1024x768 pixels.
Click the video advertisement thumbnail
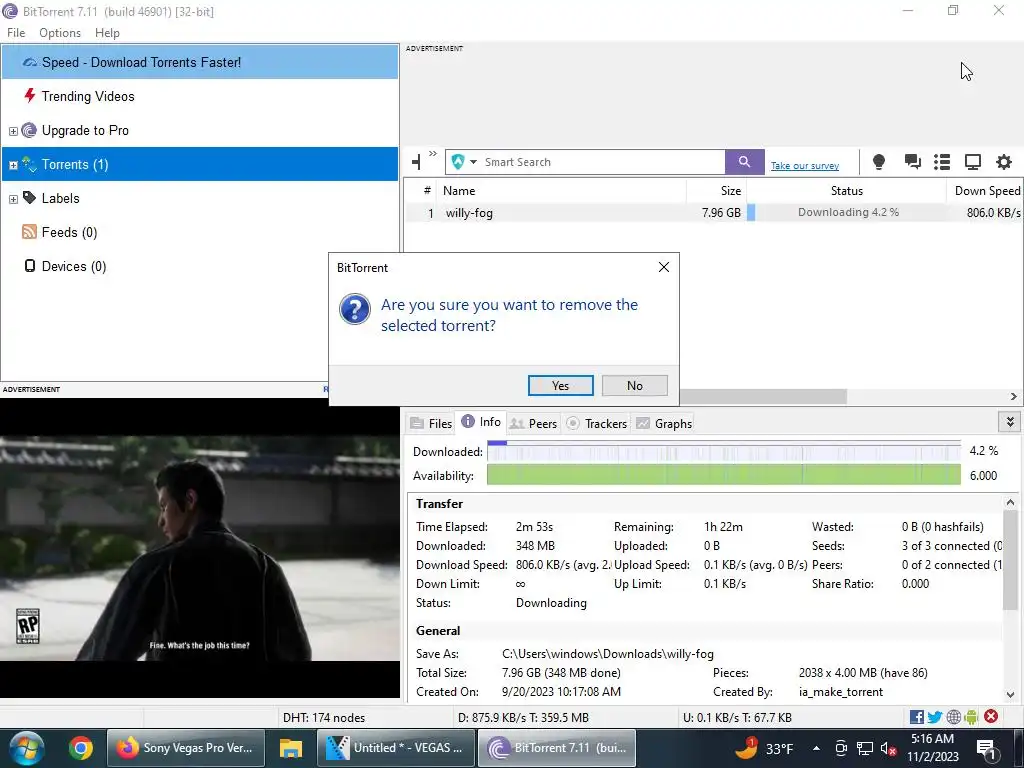tap(200, 548)
